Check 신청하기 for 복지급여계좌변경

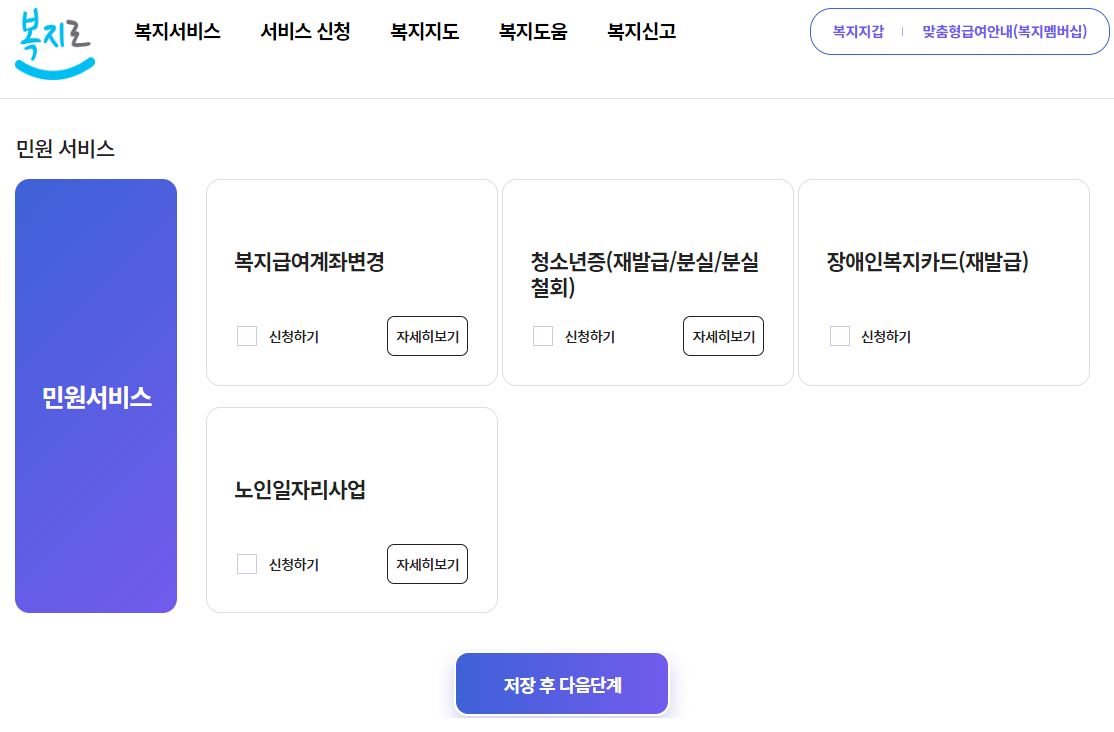(246, 336)
